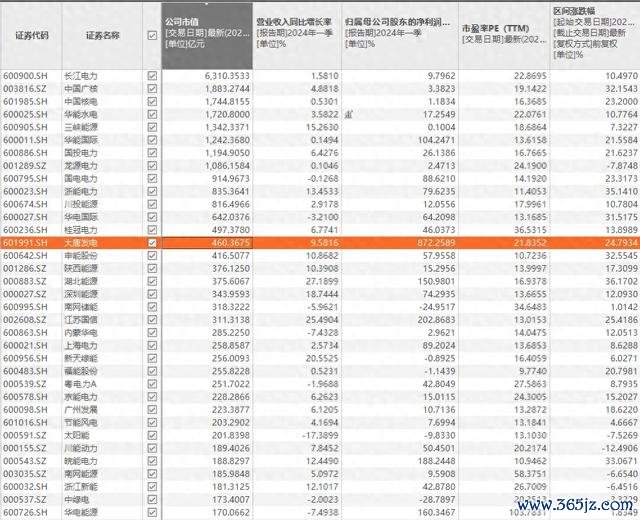Toggle the select-all checkbox in header
The image size is (640, 520).
coord(152,36)
